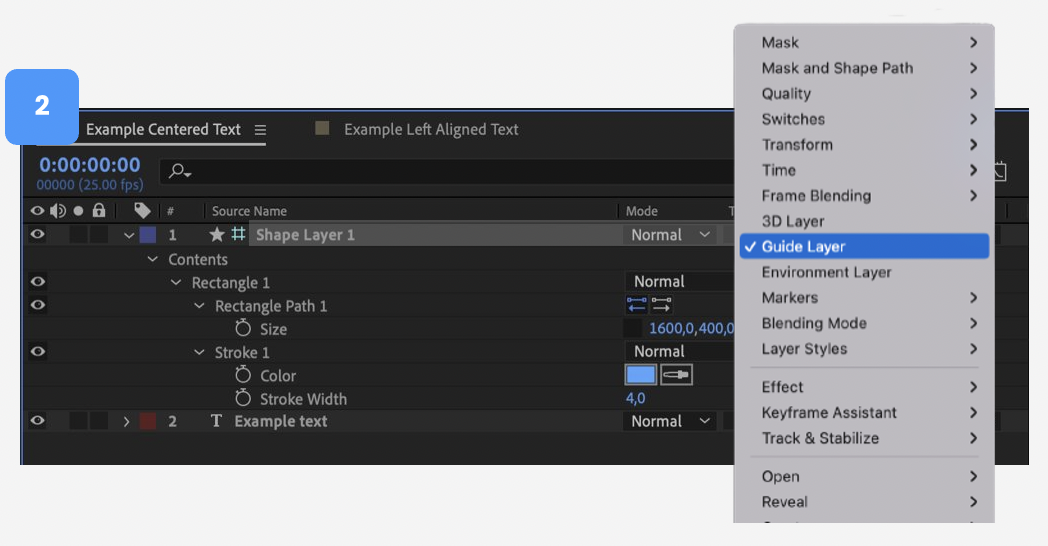
Task: Click the Color property stopwatch
Action: [243, 375]
